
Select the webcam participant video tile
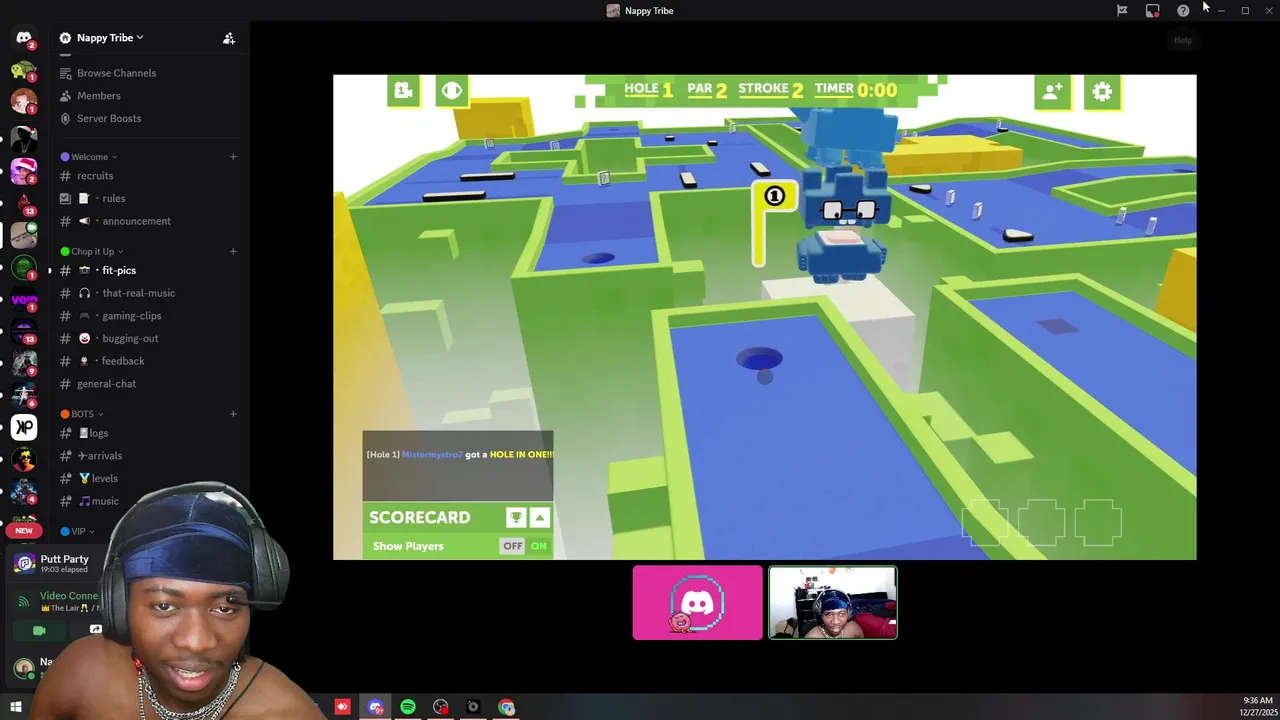tap(833, 603)
